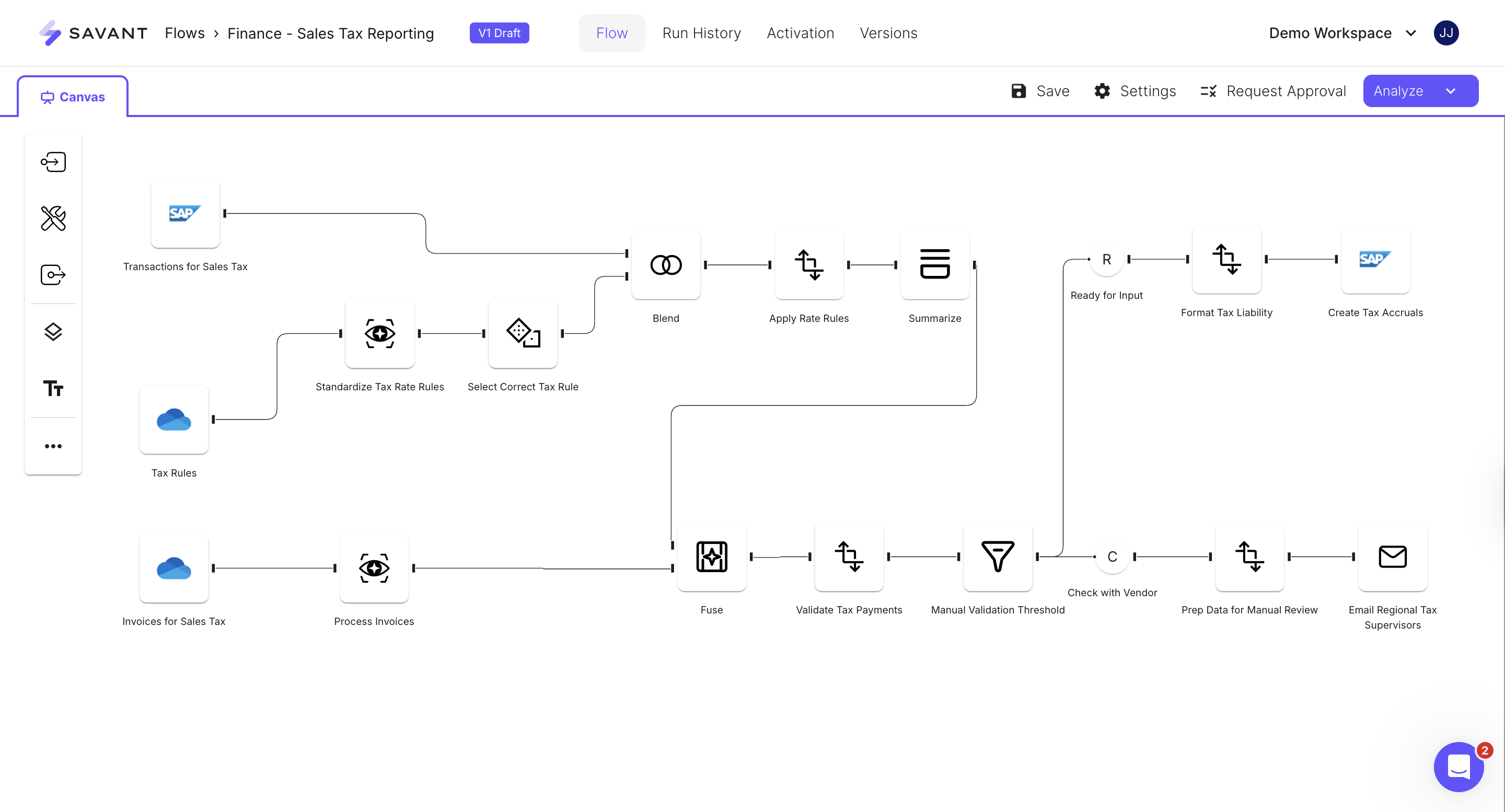1505x812 pixels.
Task: Click the tools wrench icon in sidebar
Action: pyautogui.click(x=53, y=218)
